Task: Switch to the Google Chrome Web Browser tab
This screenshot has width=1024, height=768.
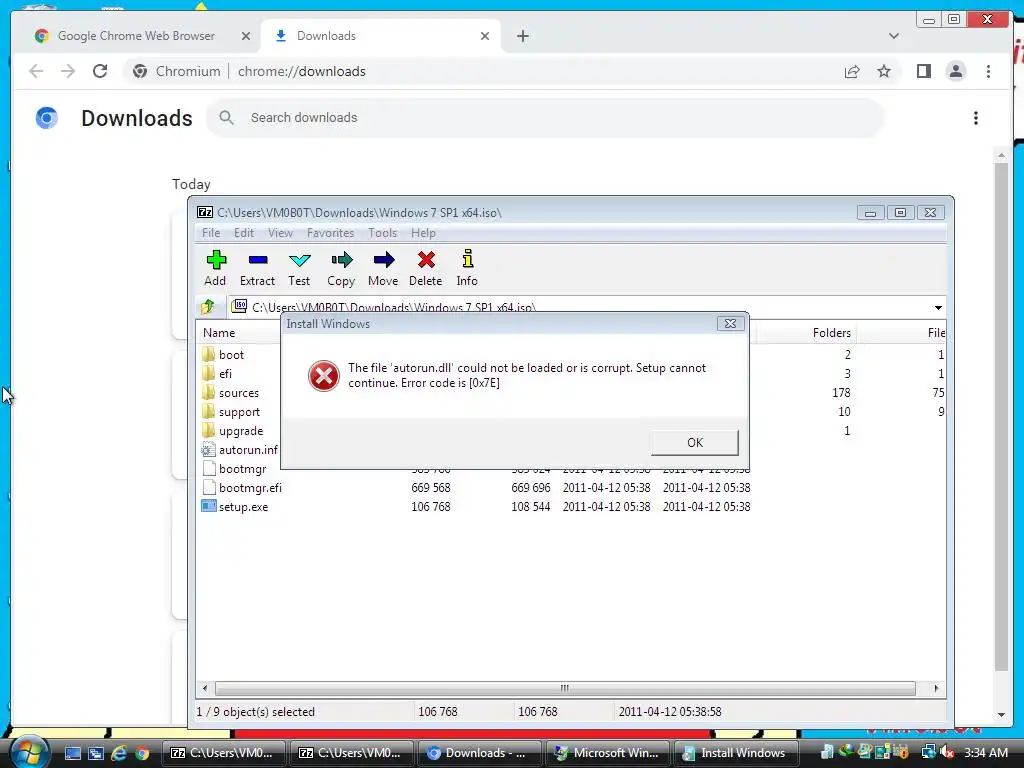Action: (x=136, y=36)
